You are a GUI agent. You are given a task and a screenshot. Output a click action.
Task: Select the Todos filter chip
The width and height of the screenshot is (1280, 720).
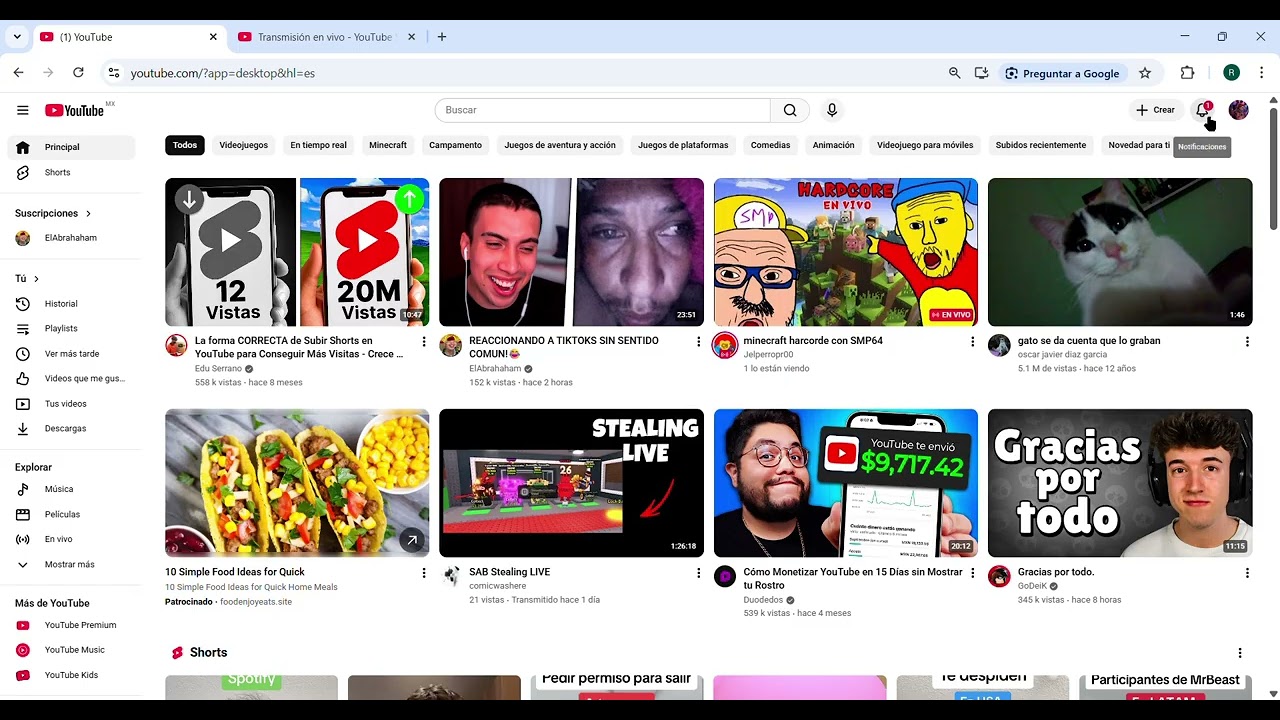click(x=185, y=145)
